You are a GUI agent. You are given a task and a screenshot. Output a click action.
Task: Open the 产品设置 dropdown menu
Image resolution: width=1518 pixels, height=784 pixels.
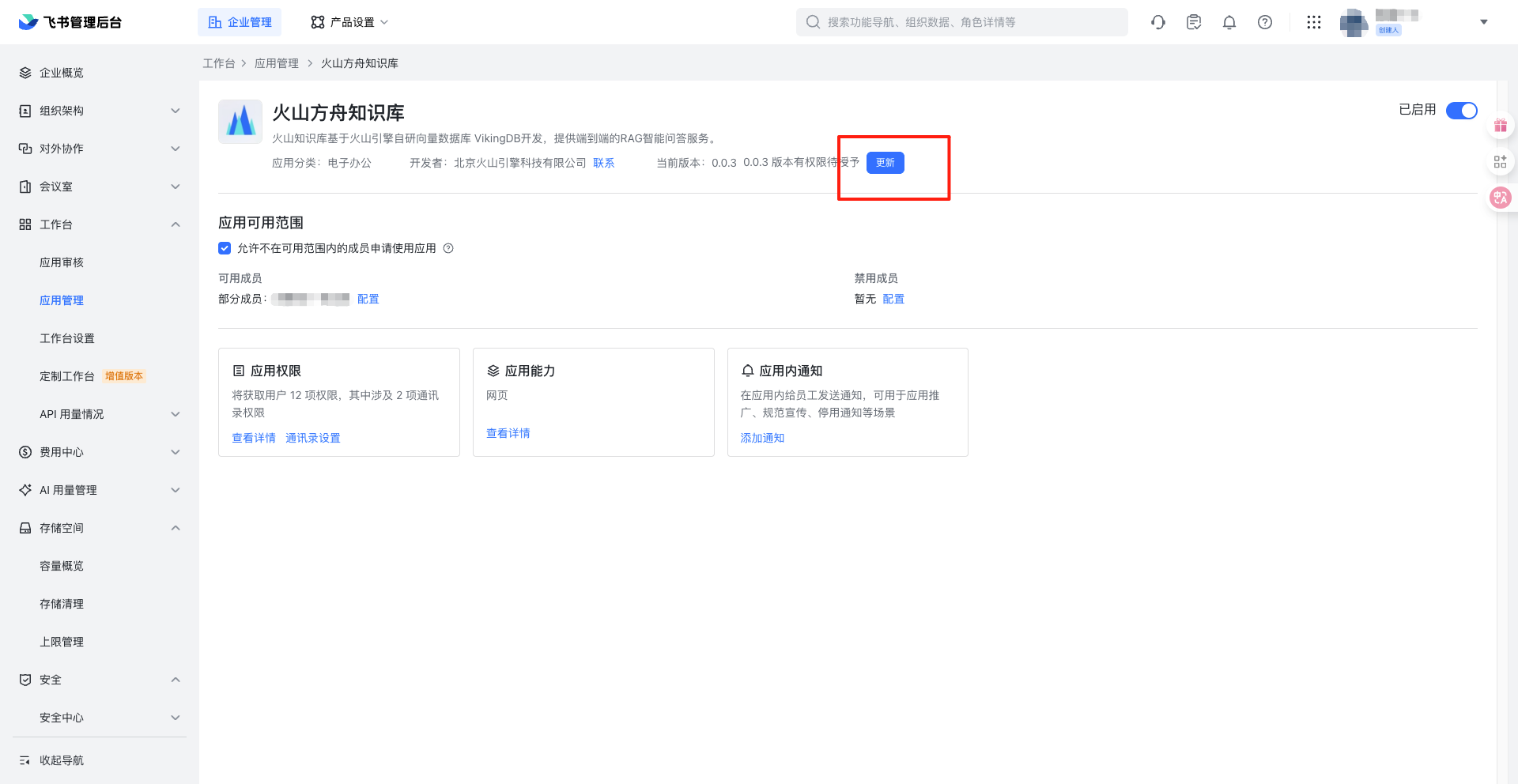pos(349,22)
